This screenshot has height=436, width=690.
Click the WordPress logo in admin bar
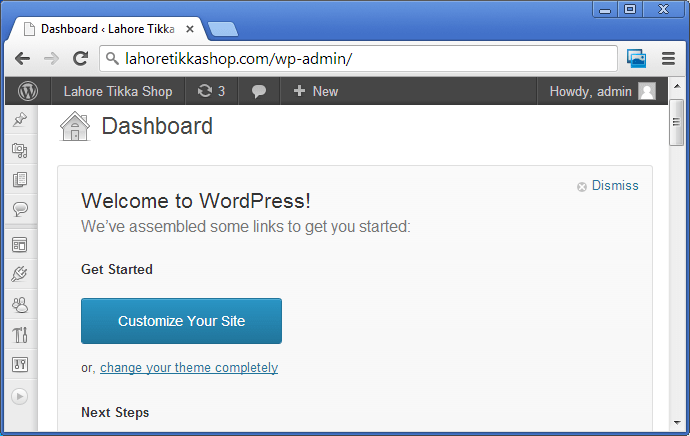pos(28,91)
